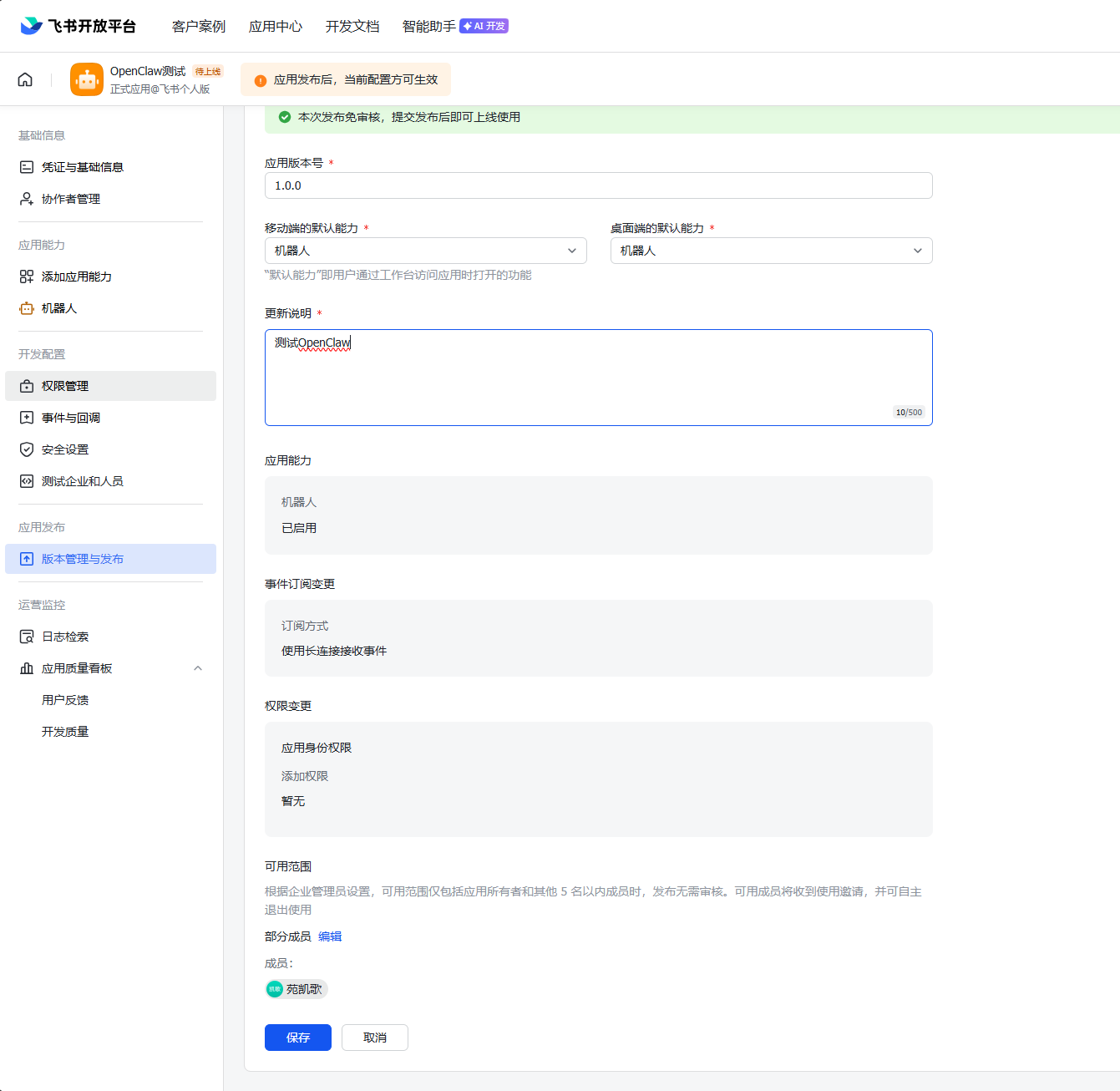
Task: Open the 机器人 sidebar item
Action: click(x=58, y=308)
